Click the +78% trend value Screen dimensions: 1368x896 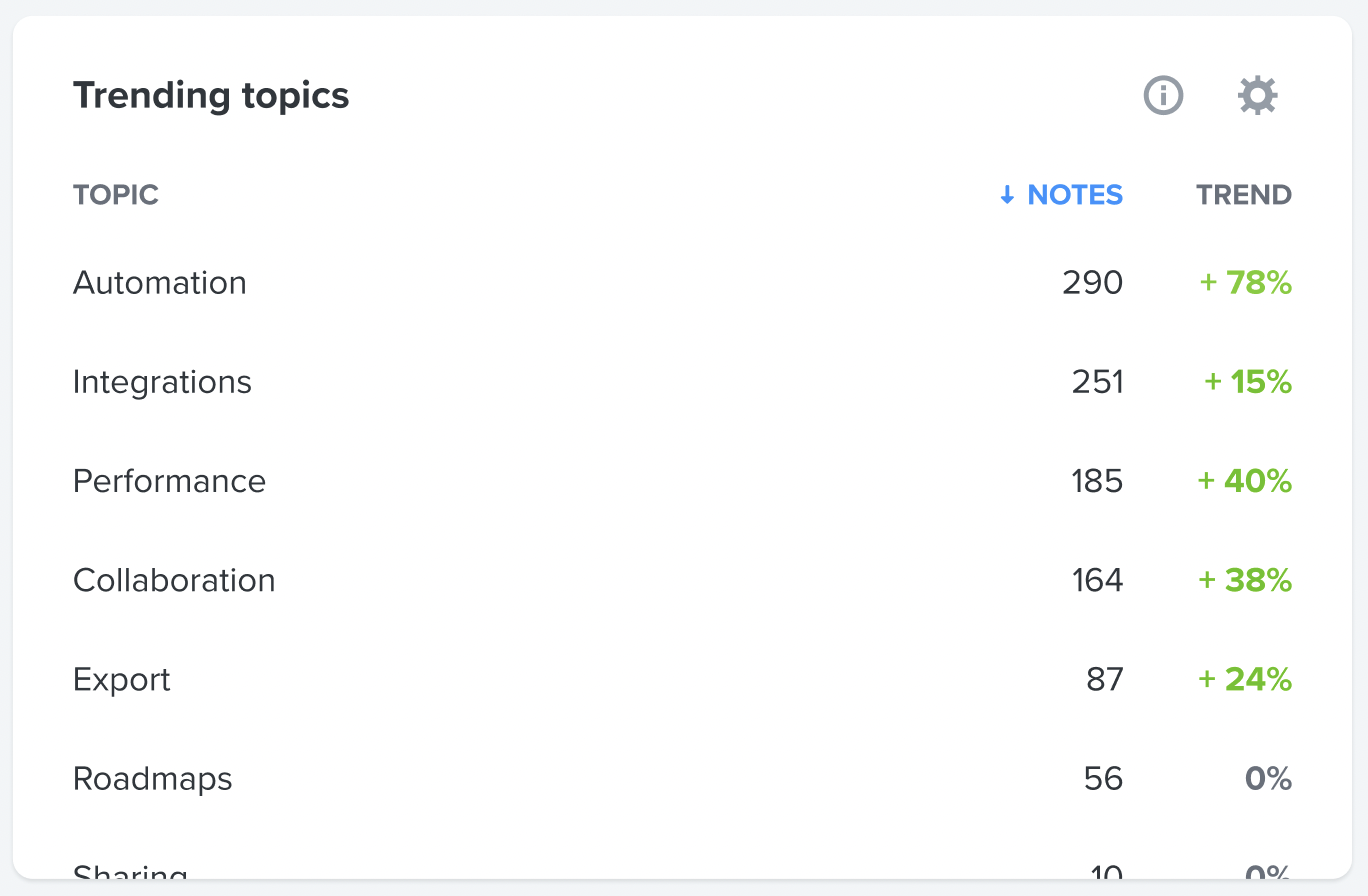(x=1246, y=283)
